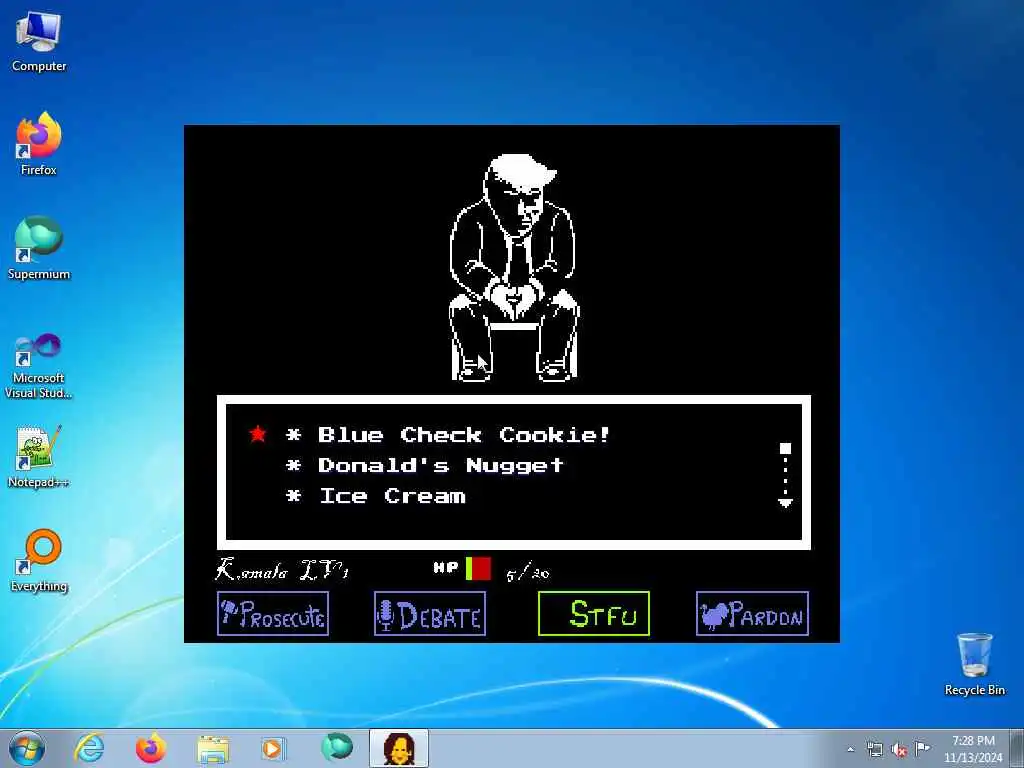Show hidden tray icons arrow
1024x768 pixels.
click(850, 749)
